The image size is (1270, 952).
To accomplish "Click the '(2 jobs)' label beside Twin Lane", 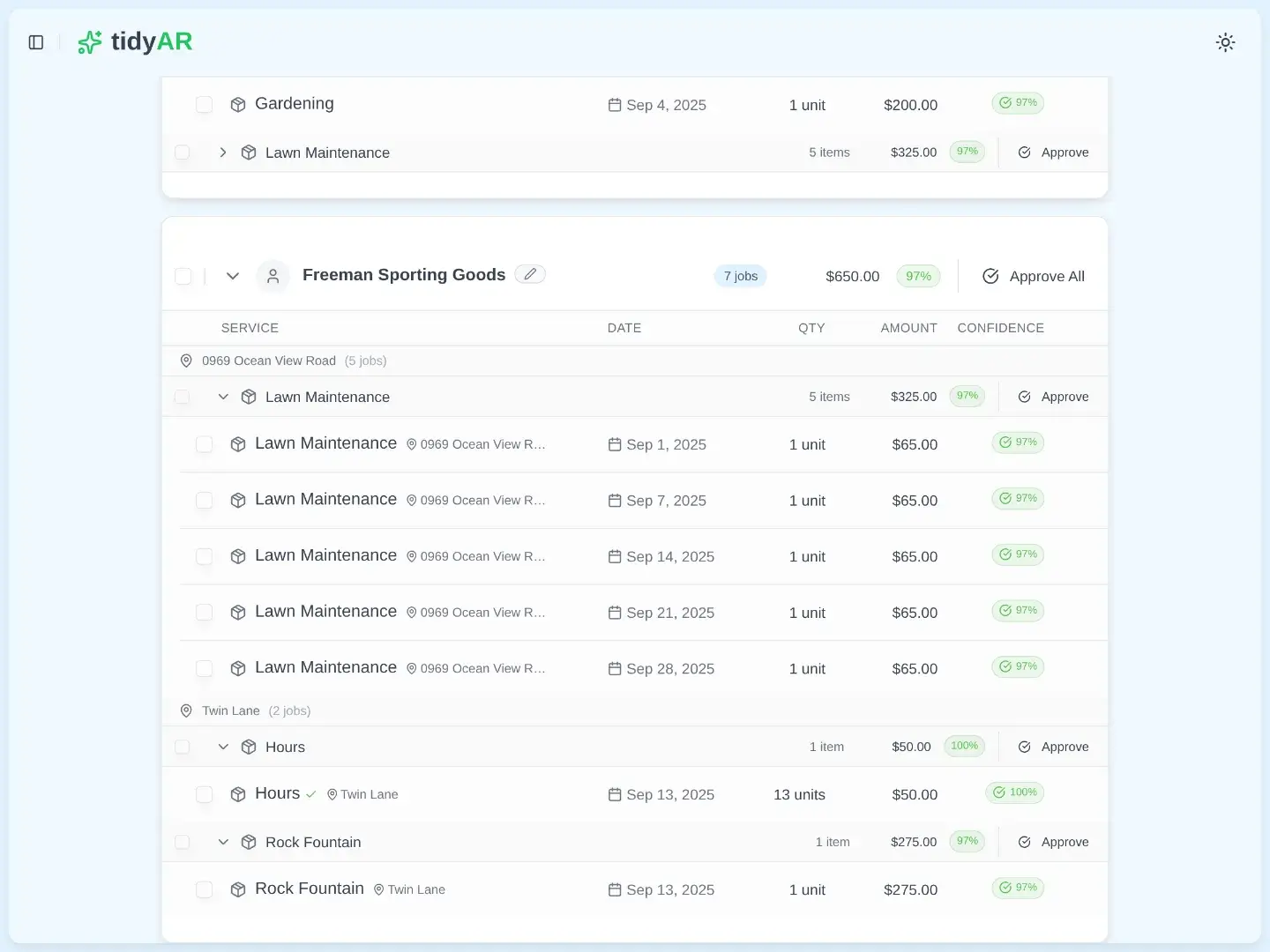I will coord(289,710).
